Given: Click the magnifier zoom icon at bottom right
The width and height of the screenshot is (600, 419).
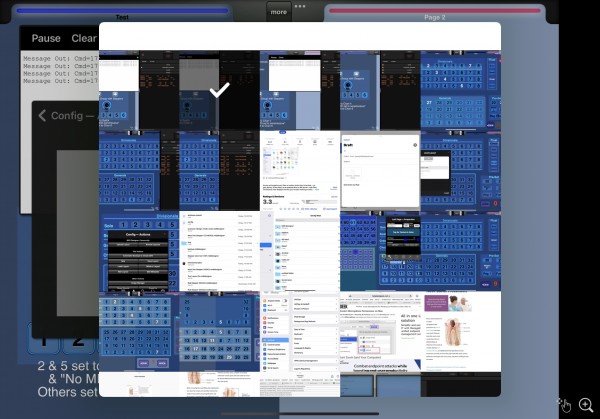Looking at the screenshot, I should (586, 405).
